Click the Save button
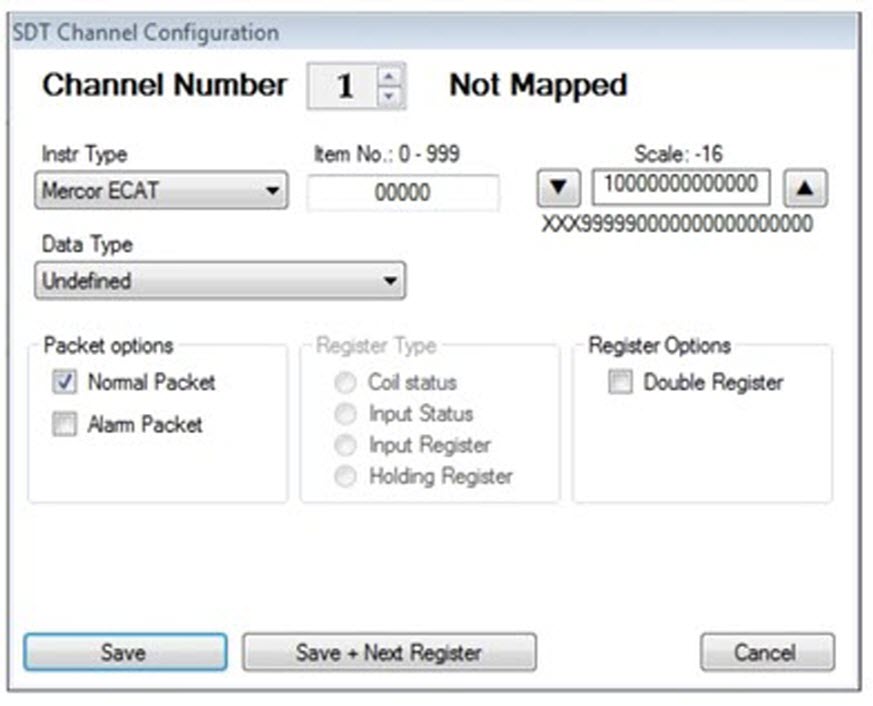 125,652
